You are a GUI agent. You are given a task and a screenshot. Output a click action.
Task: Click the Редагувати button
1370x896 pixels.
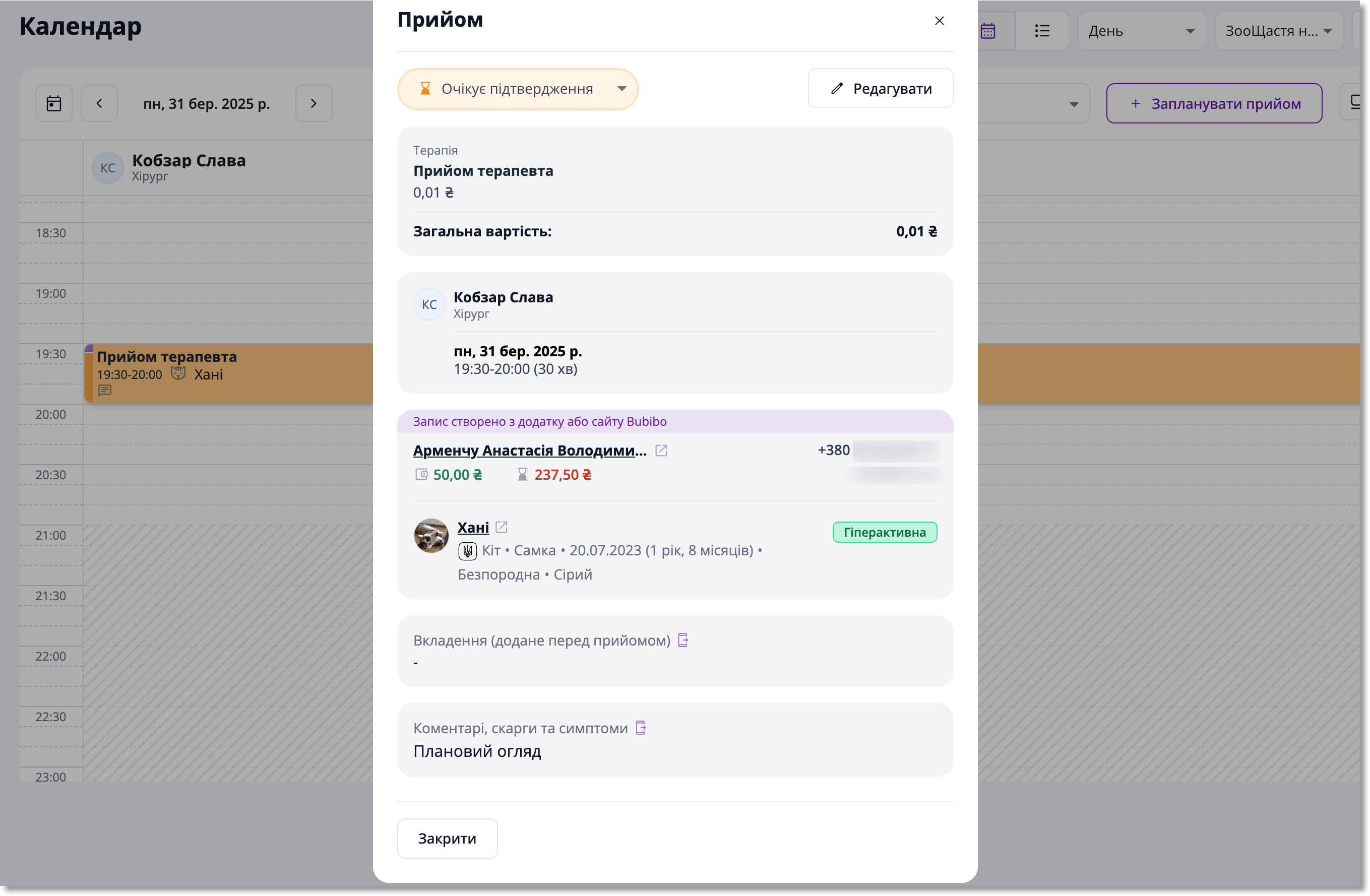point(880,89)
